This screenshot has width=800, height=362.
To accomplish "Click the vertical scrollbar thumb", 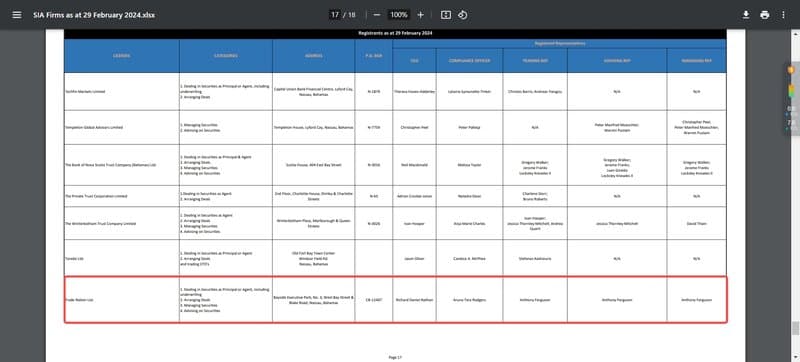I will coord(796,329).
